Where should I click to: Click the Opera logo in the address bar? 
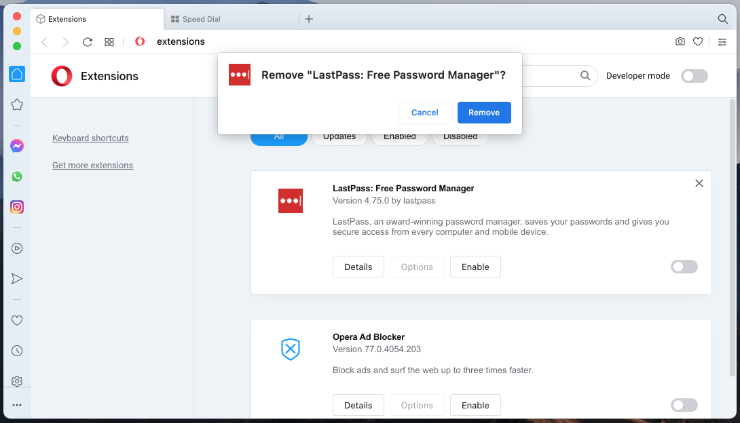point(140,42)
